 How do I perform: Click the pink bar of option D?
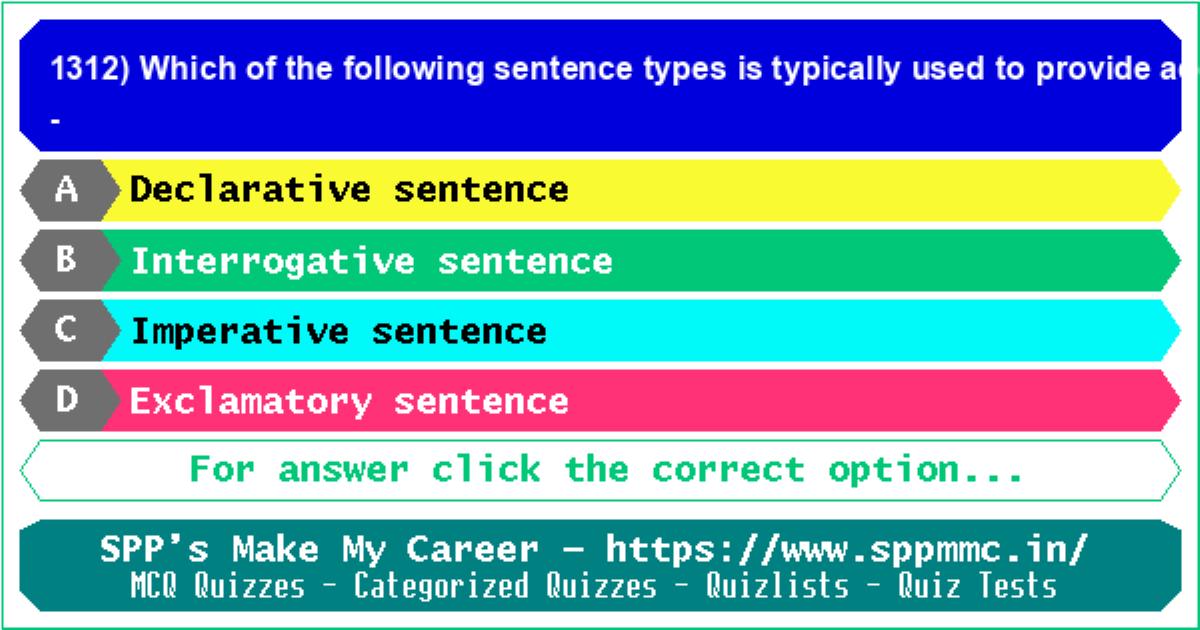tap(640, 400)
